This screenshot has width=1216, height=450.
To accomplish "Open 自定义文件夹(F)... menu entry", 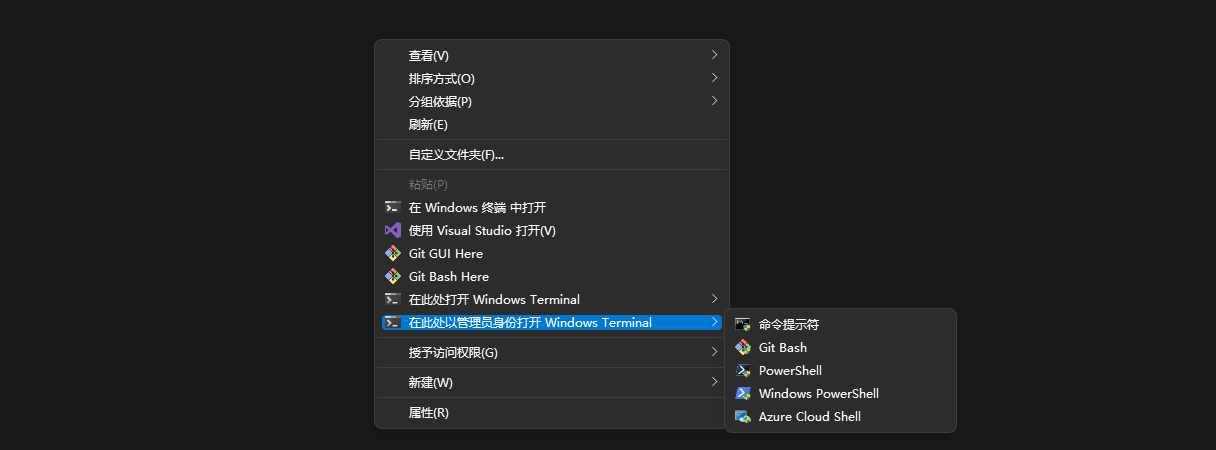I will (x=456, y=155).
